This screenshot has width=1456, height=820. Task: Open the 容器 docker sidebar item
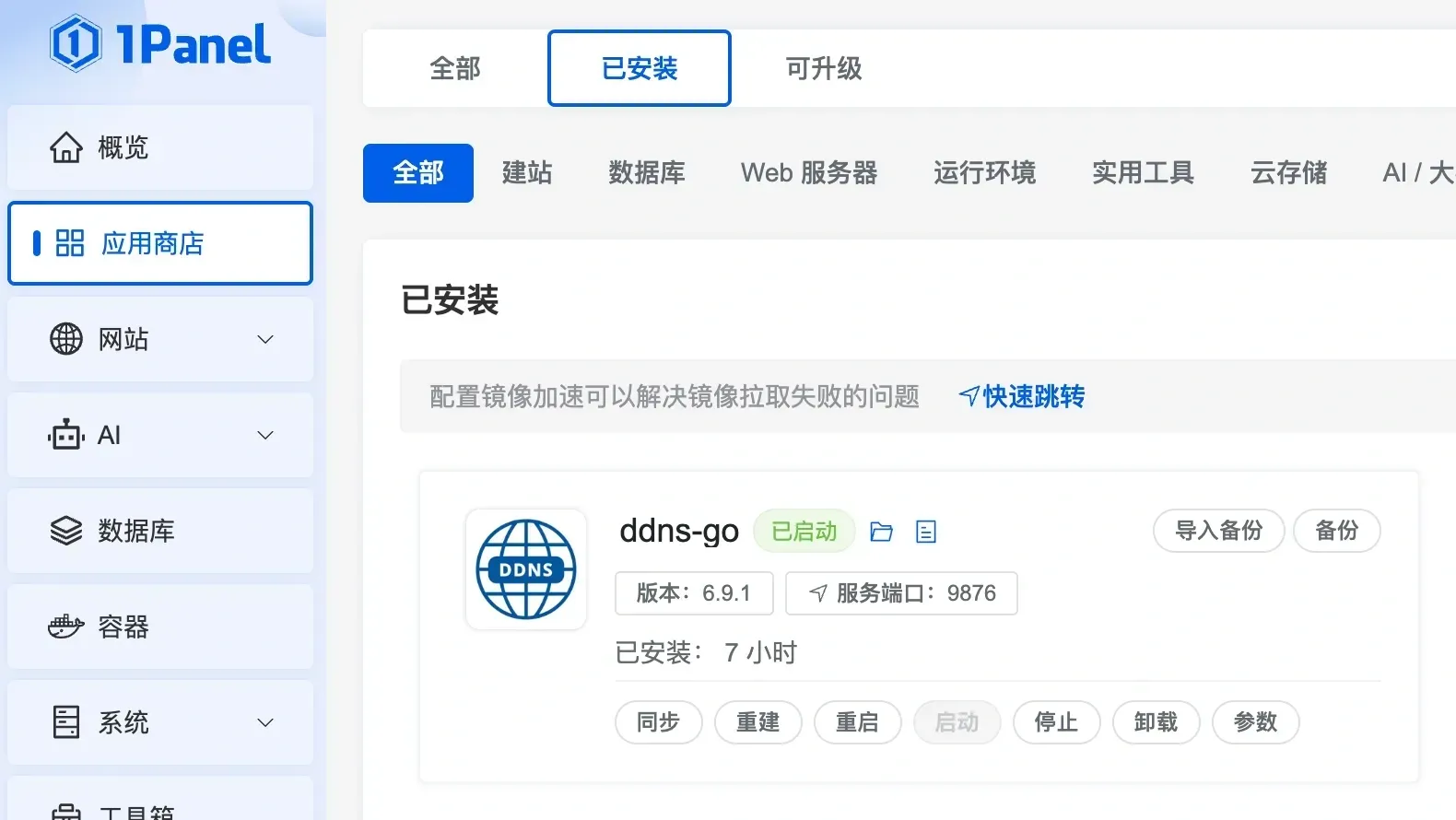pyautogui.click(x=160, y=627)
